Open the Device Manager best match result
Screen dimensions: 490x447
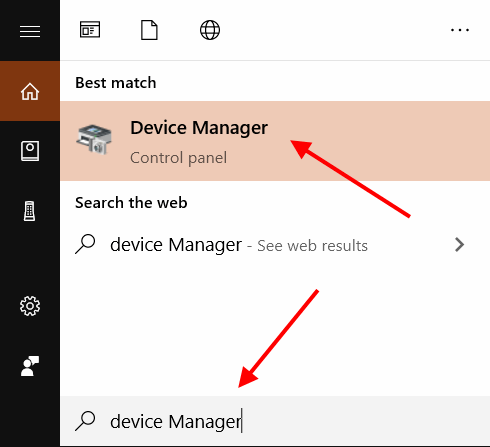(275, 141)
